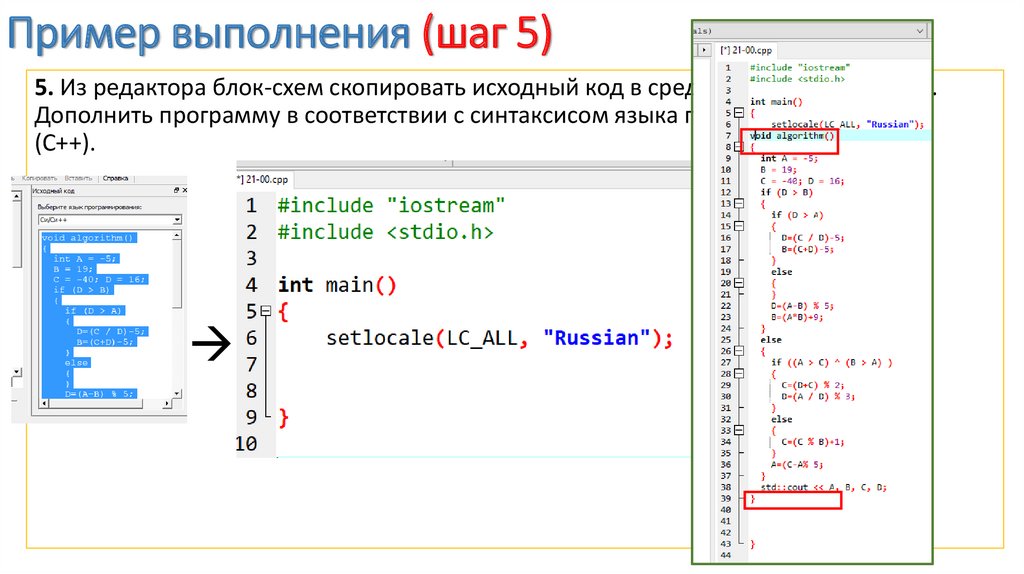
Task: Collapse fold marker at line 33 in right editor
Action: [x=739, y=431]
